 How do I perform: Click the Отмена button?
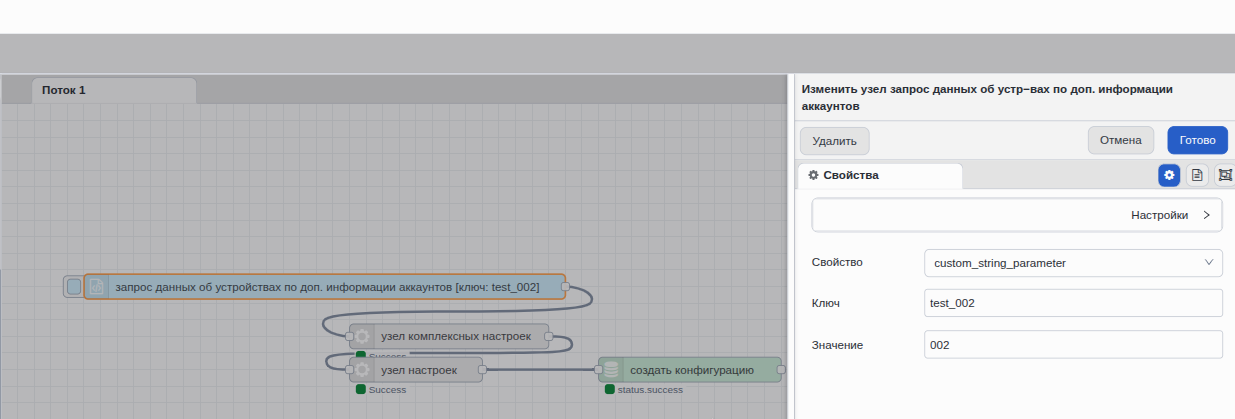1121,140
